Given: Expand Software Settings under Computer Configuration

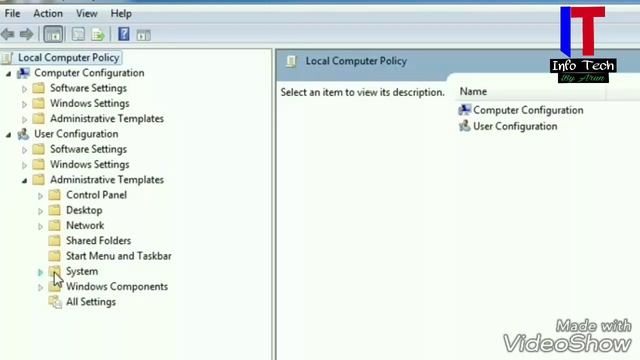Looking at the screenshot, I should pos(24,89).
